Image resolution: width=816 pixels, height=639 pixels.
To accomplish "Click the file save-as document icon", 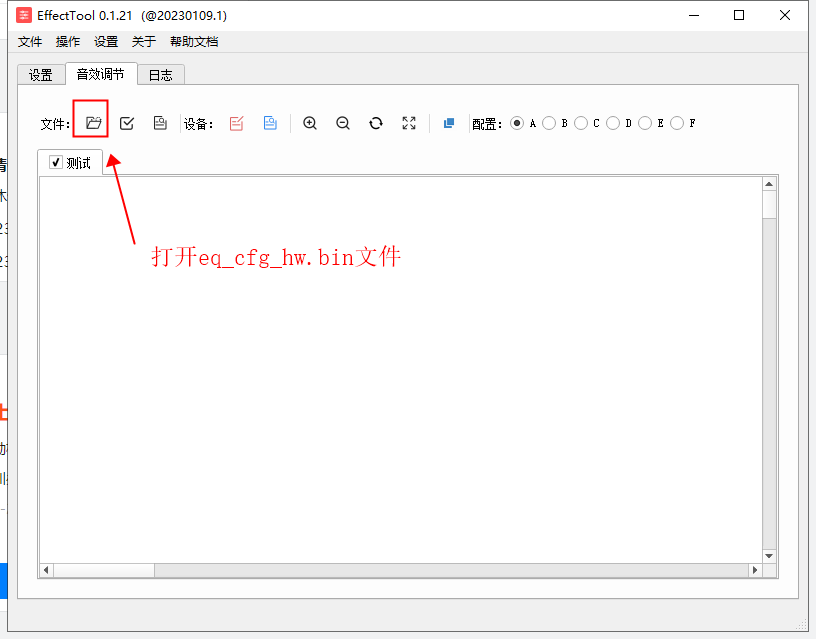I will pyautogui.click(x=160, y=123).
